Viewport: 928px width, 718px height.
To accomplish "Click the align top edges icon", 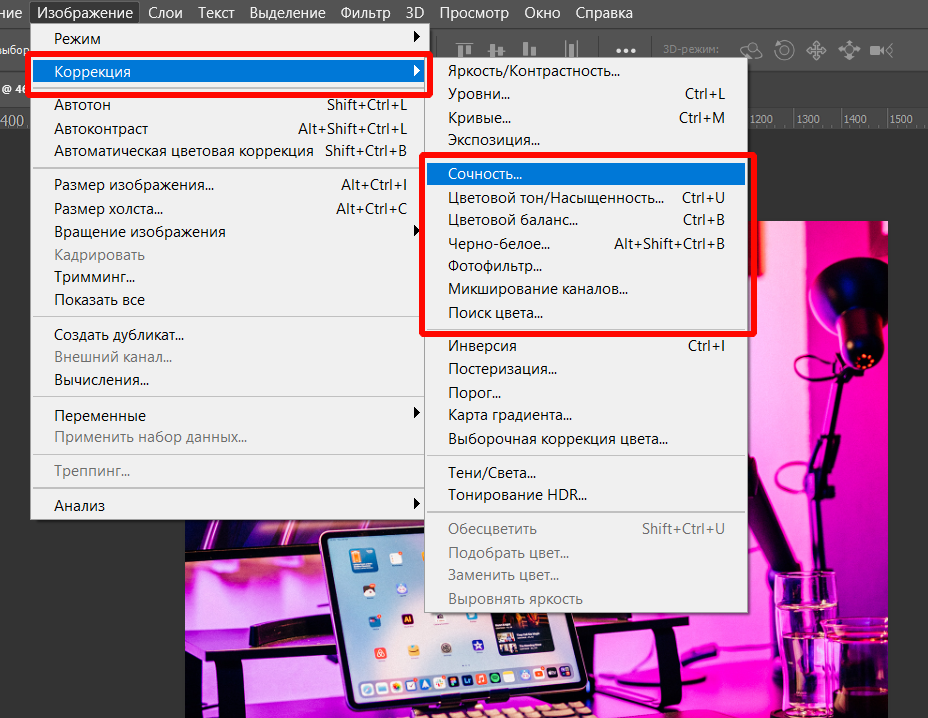I will click(466, 49).
